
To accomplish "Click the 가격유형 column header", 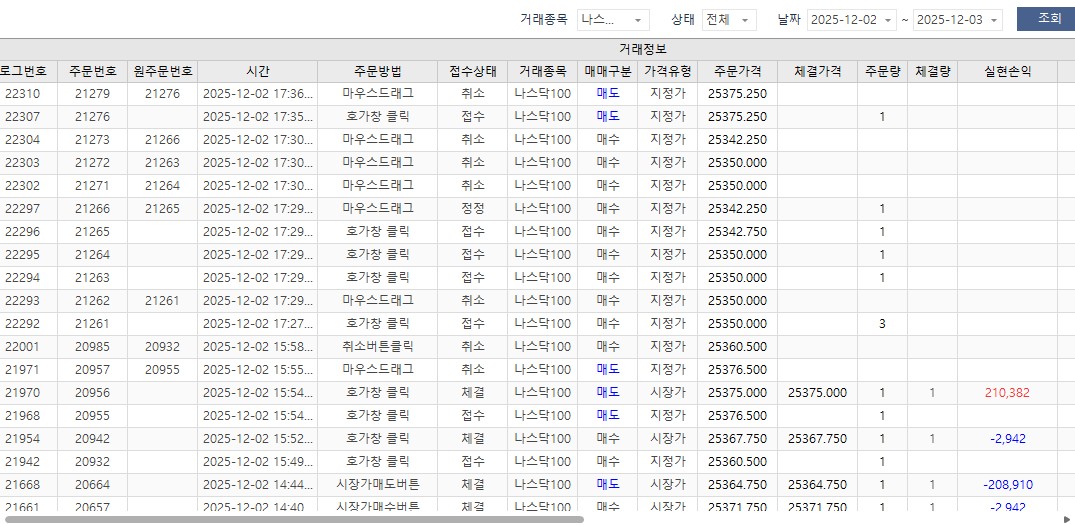I will click(x=668, y=71).
